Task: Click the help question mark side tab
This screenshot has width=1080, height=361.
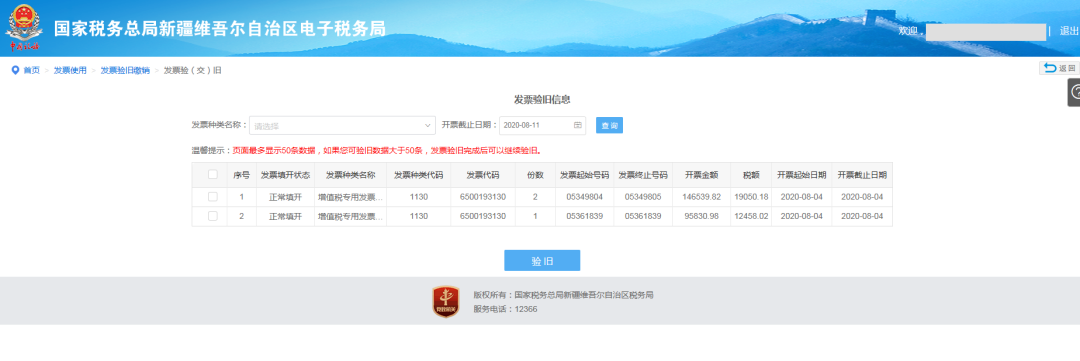Action: click(x=1074, y=92)
